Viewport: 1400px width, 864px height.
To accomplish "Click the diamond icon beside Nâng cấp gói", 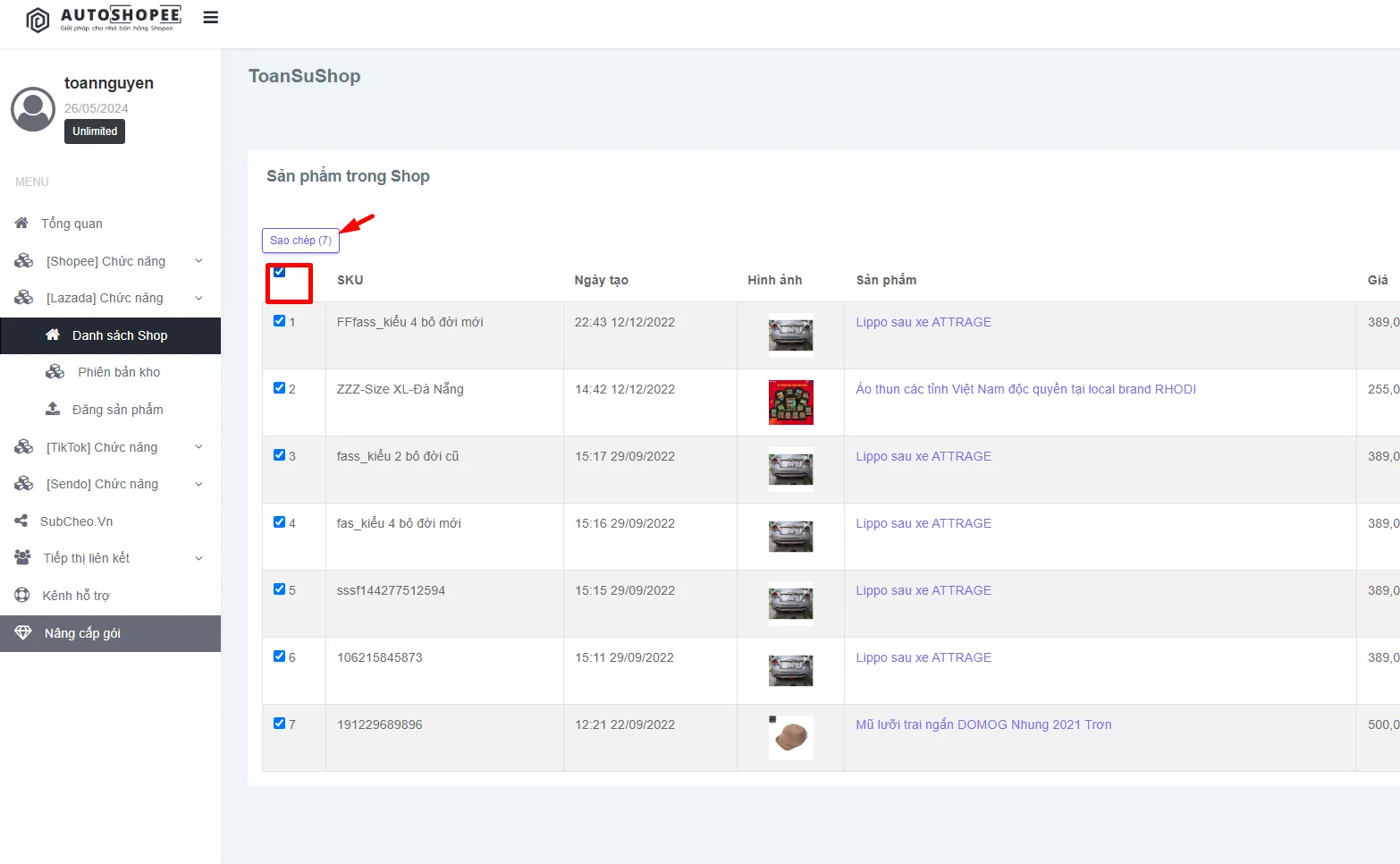I will click(x=23, y=632).
